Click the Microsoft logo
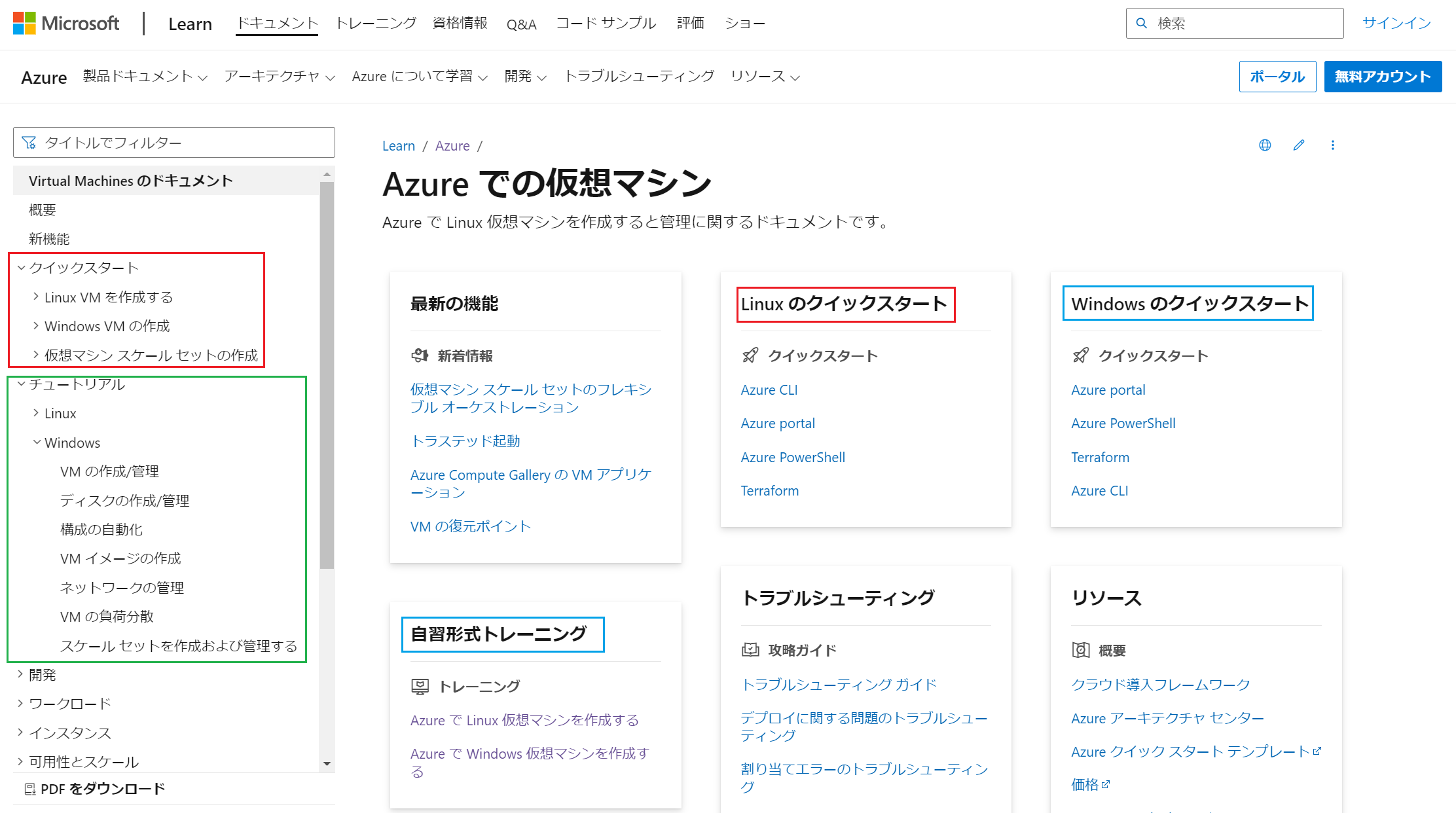Viewport: 1456px width, 813px height. (65, 24)
